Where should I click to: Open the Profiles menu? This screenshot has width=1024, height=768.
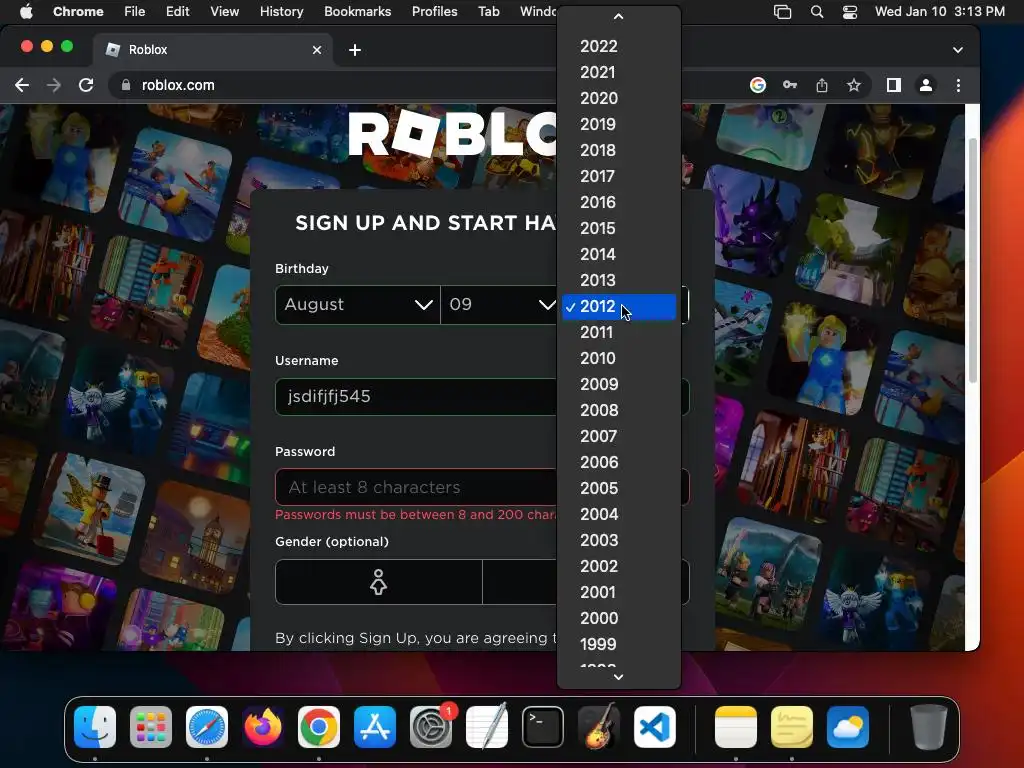point(434,12)
